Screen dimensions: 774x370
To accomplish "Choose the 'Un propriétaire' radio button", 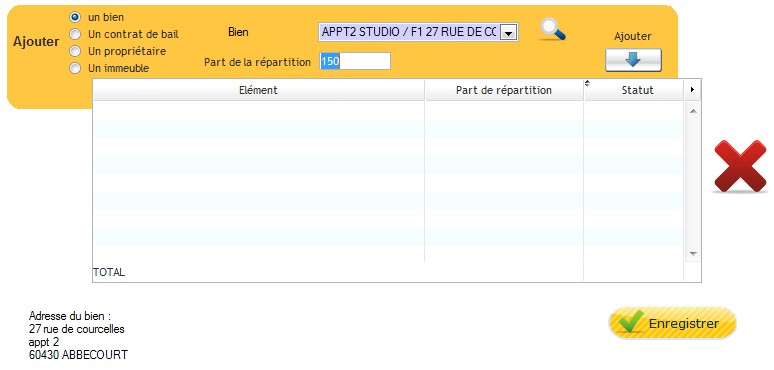I will 75,51.
